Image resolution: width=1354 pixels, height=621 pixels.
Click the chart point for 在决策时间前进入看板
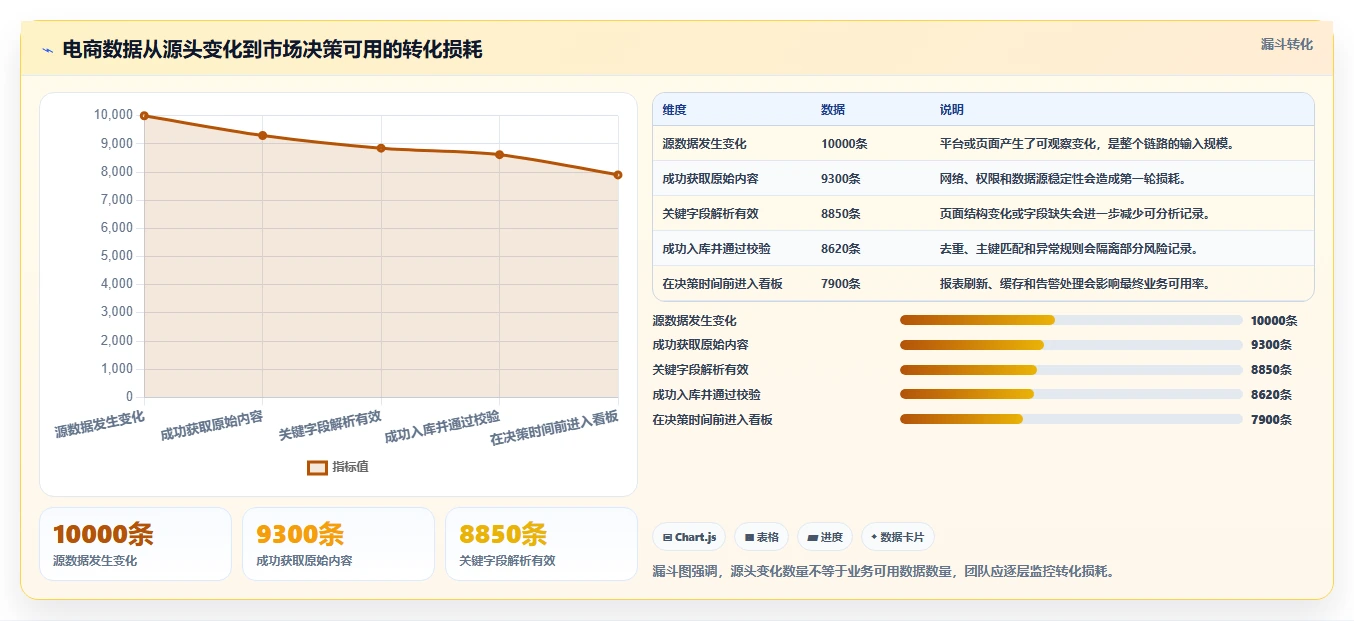618,175
